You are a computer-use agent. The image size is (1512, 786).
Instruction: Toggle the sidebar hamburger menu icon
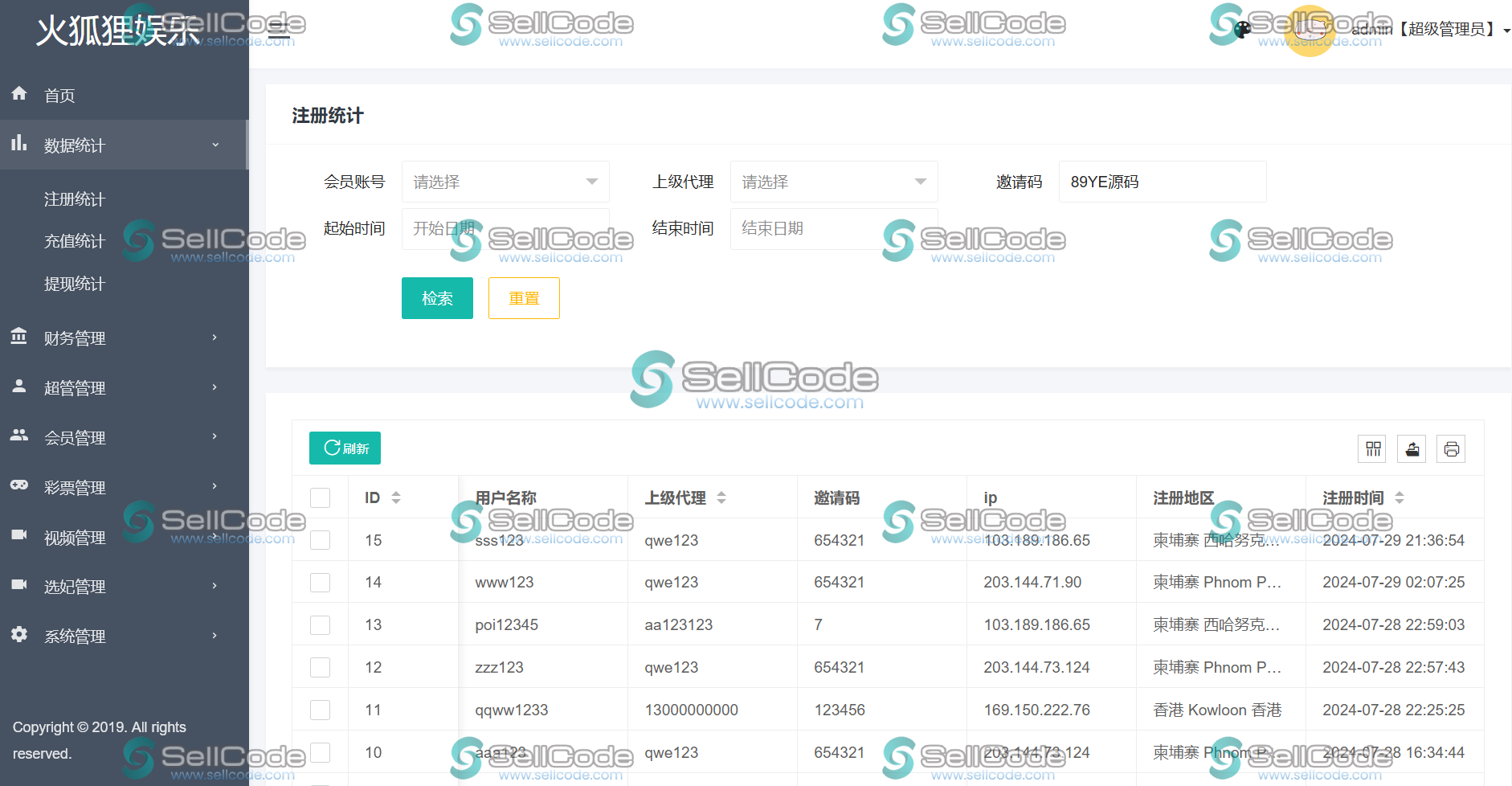(x=279, y=31)
